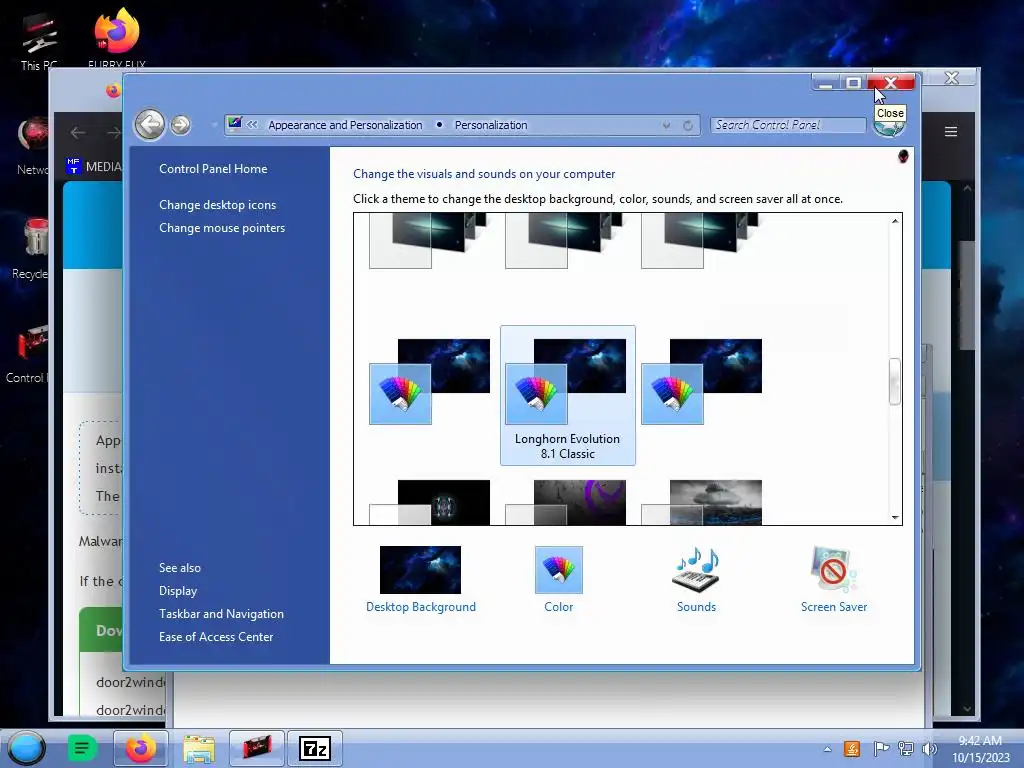
Task: Click the Start orb on taskbar
Action: pos(26,748)
